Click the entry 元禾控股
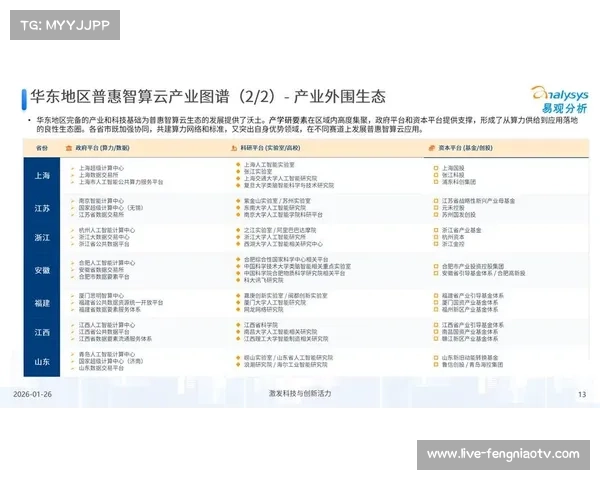600x480 pixels. pyautogui.click(x=453, y=208)
